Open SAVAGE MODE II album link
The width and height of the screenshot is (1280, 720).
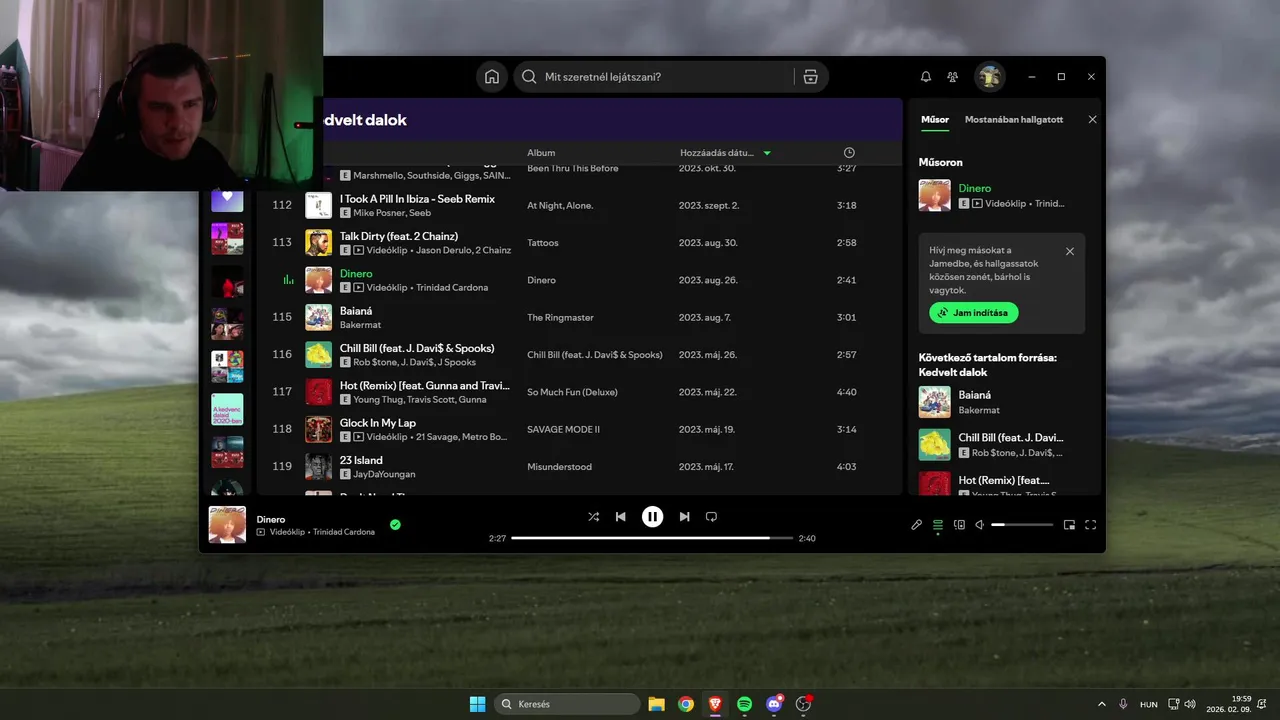coord(563,429)
